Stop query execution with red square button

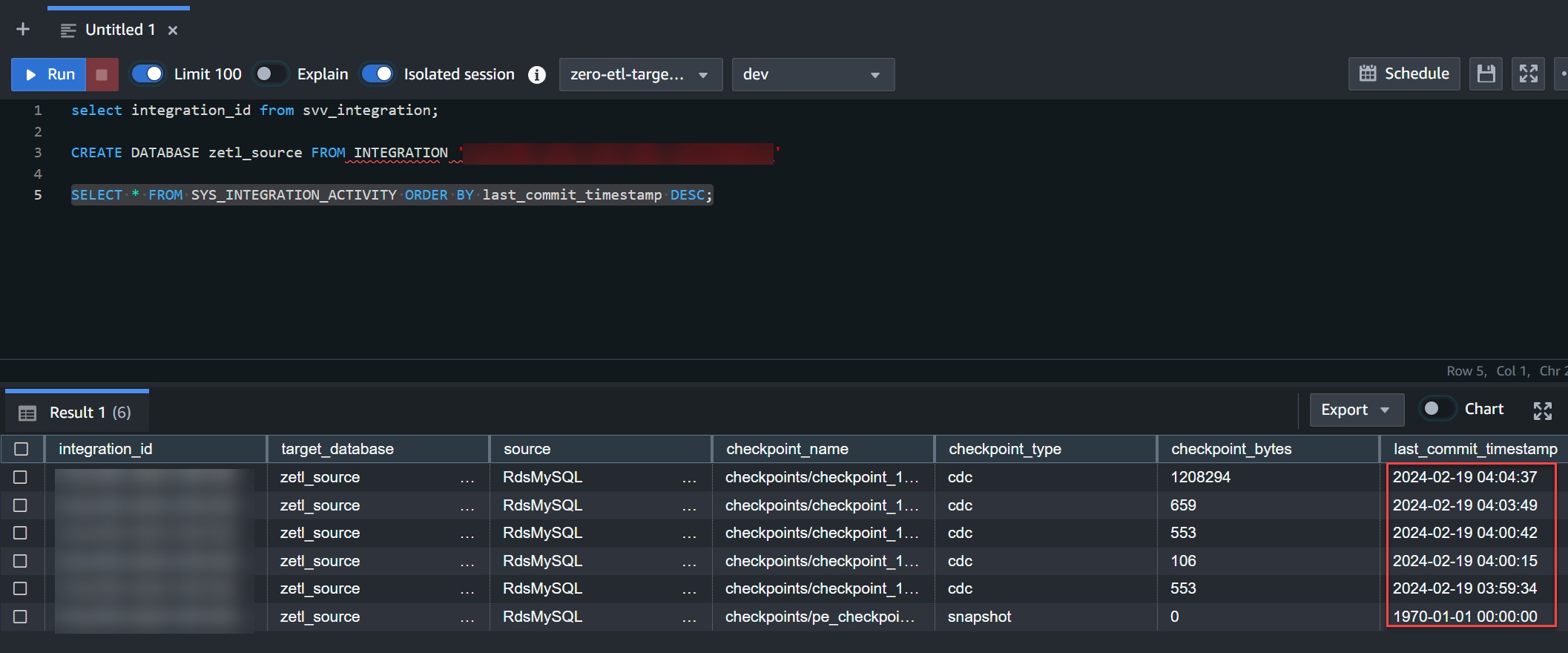tap(102, 74)
